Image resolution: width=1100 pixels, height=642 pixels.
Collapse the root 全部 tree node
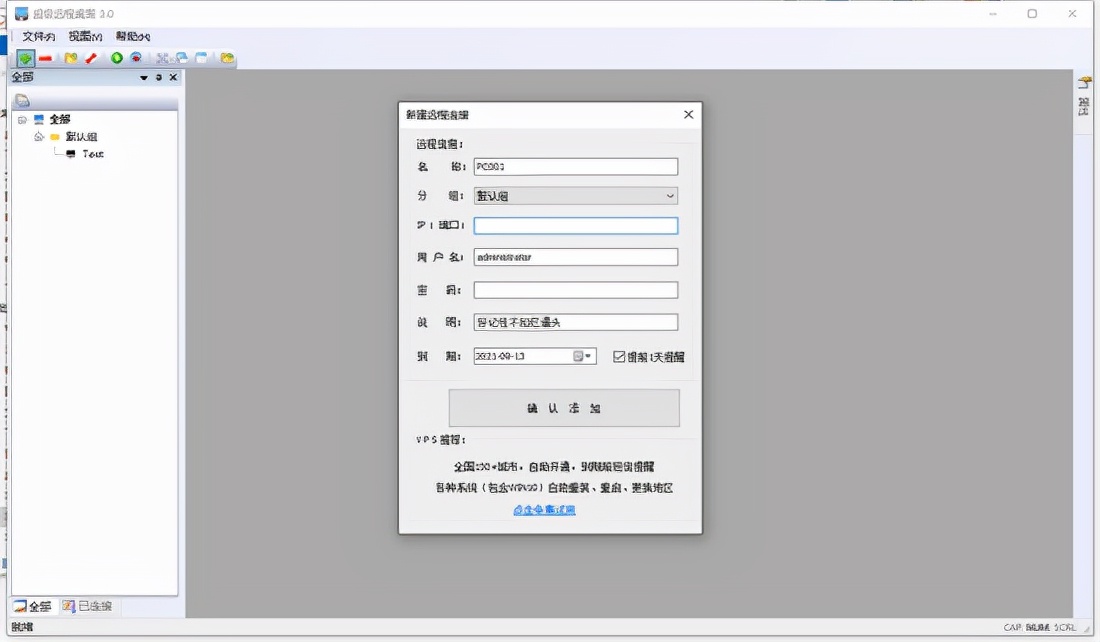coord(22,119)
